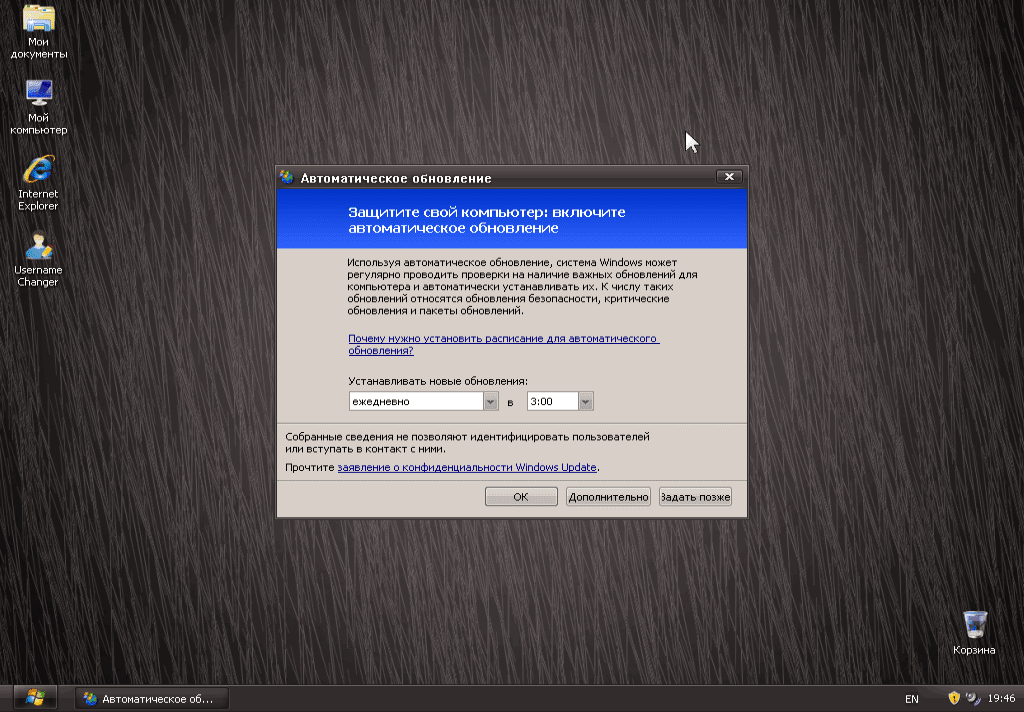Click the 19:46 taskbar clock

[1001, 698]
